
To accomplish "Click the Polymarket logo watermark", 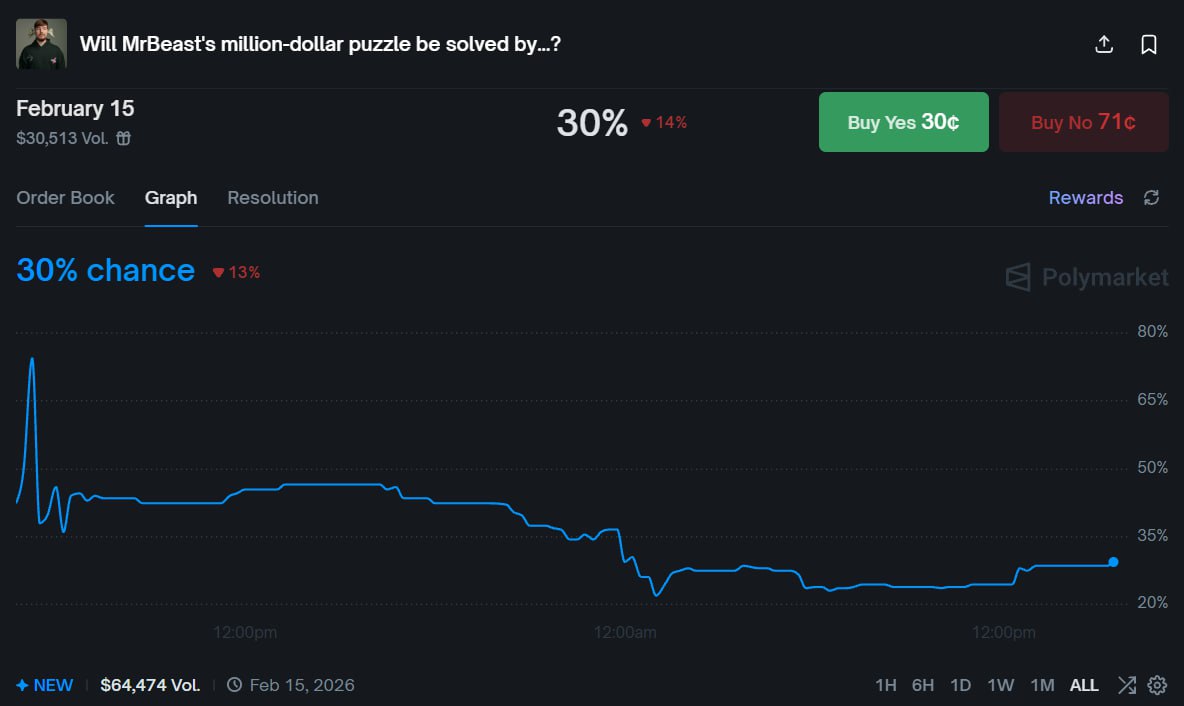I will [1087, 277].
